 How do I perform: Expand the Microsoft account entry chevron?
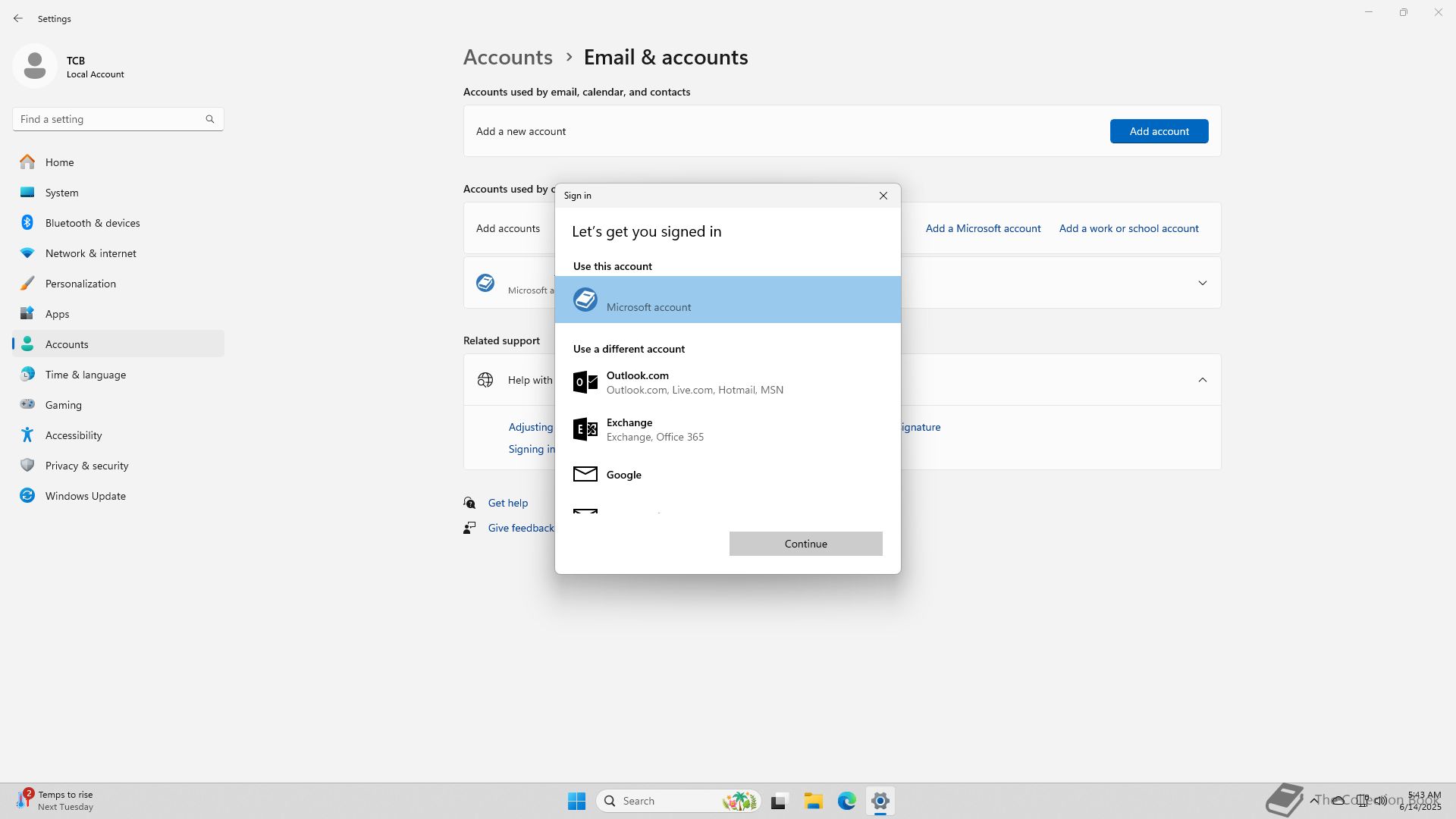pyautogui.click(x=1202, y=283)
